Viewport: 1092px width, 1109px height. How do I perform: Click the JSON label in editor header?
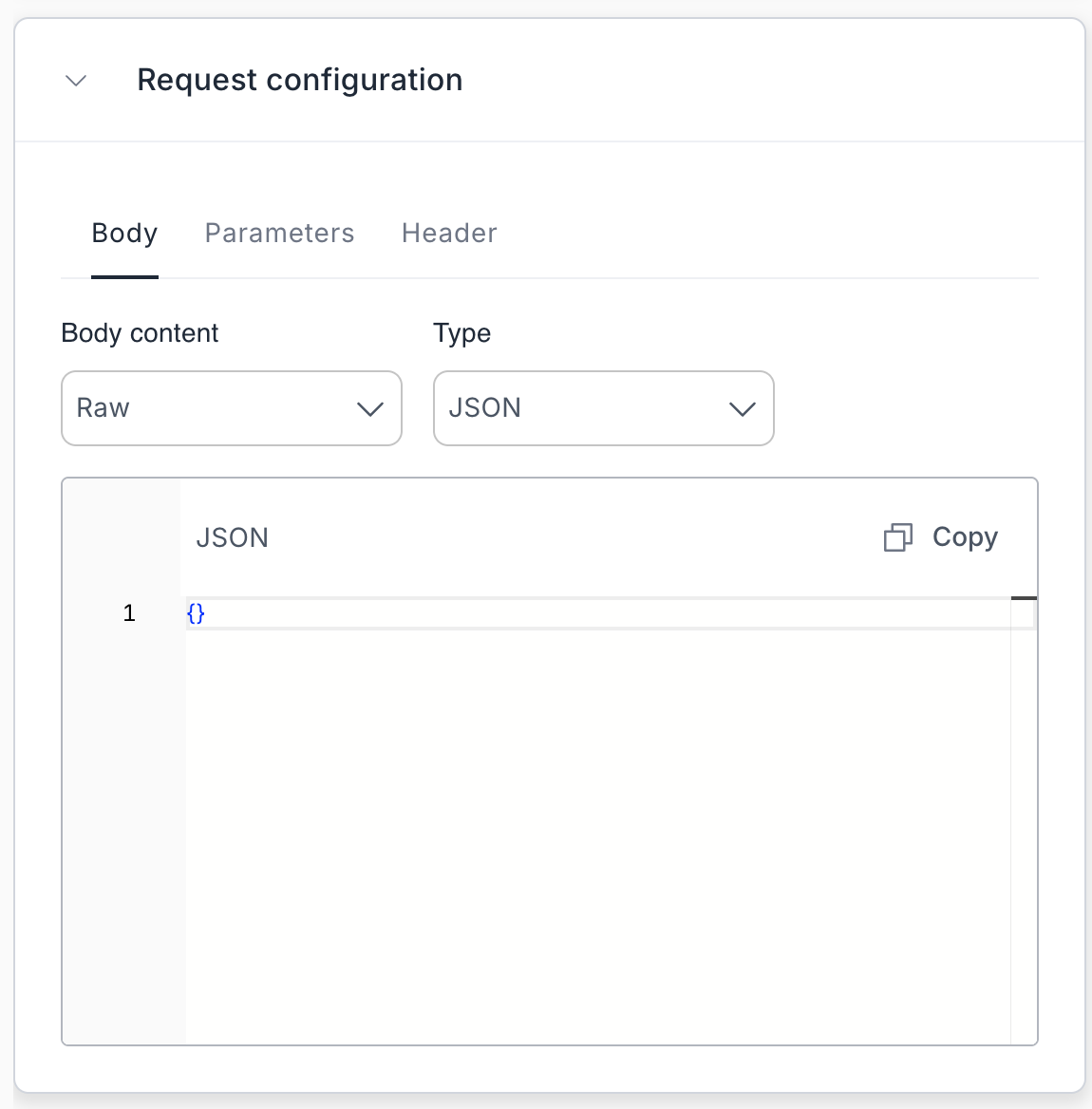point(232,538)
